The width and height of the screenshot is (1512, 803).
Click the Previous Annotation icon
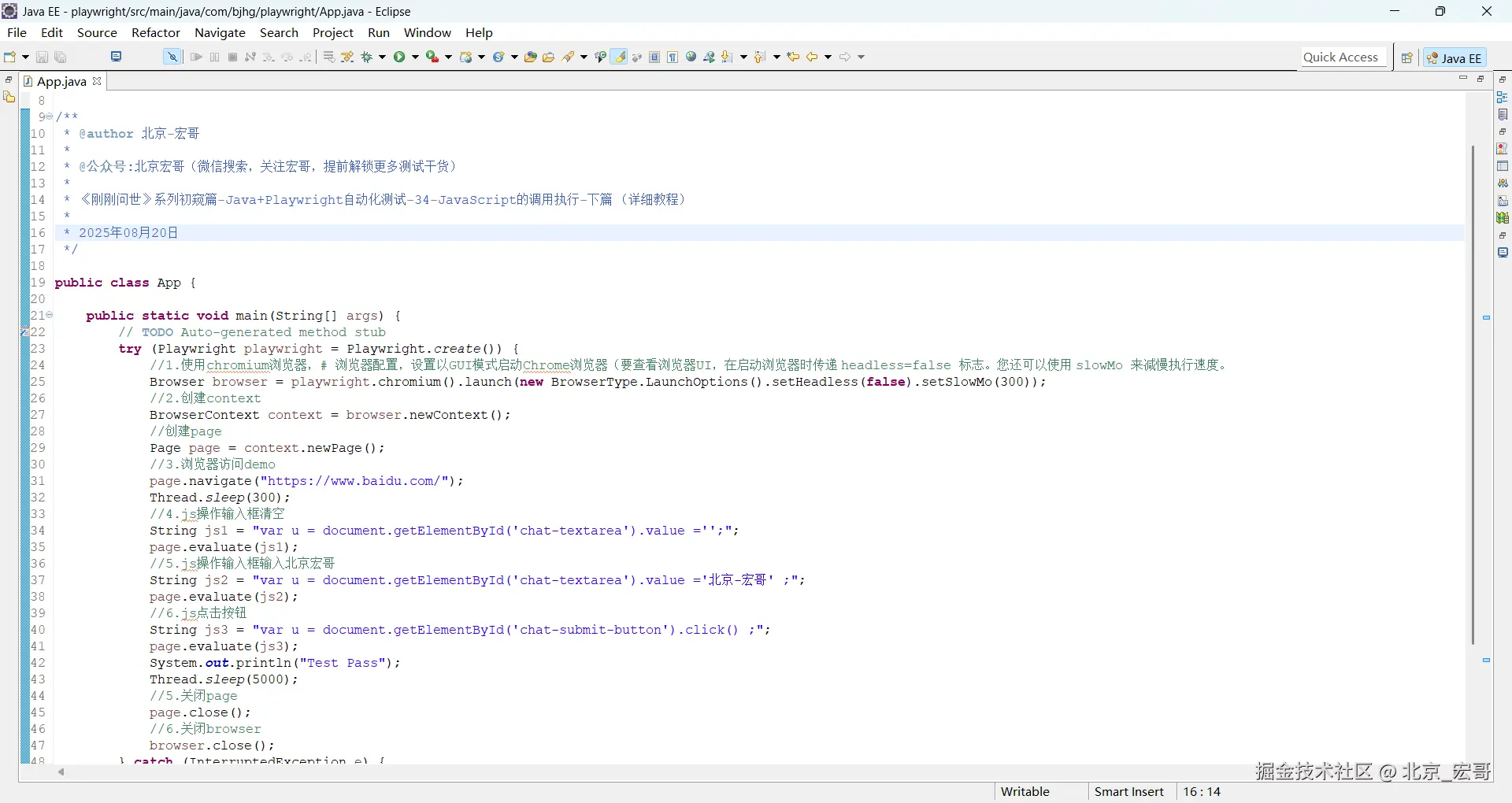pos(759,57)
